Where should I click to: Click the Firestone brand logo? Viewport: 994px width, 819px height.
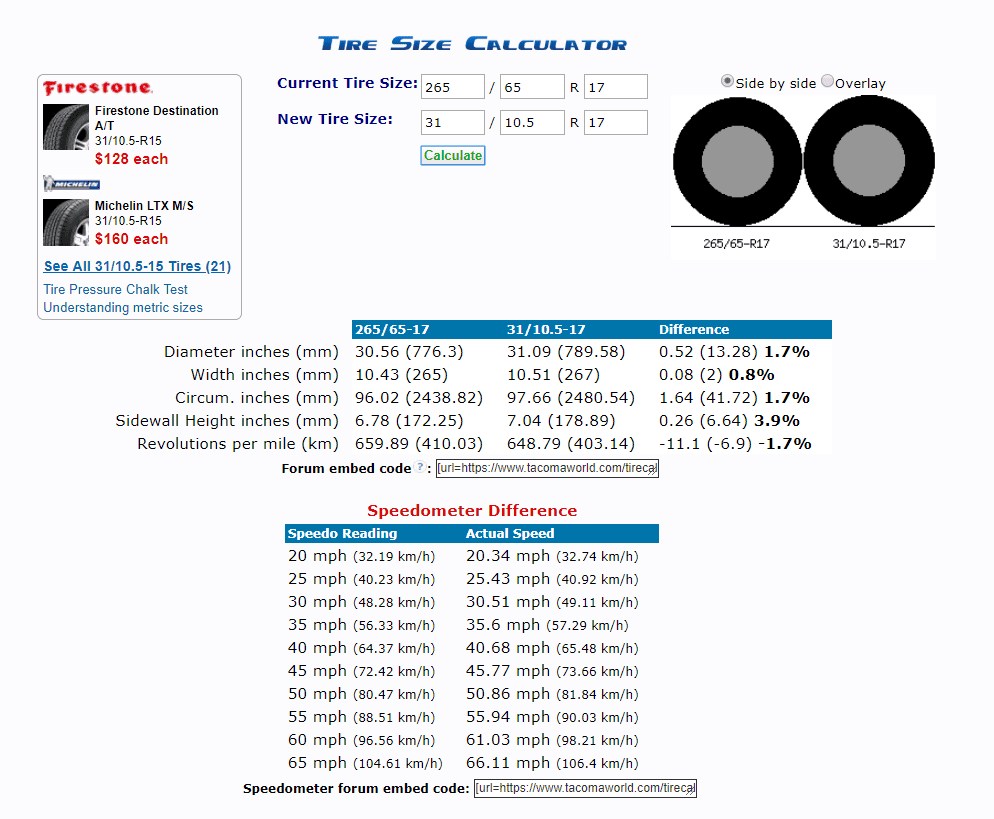click(x=98, y=87)
